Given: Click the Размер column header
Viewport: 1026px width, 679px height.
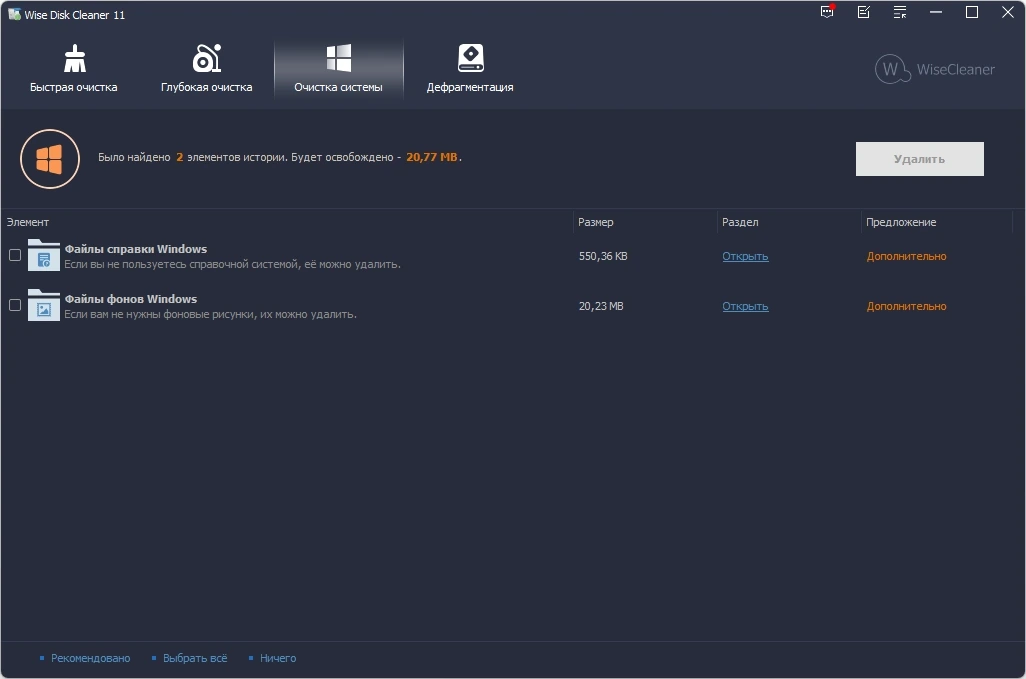Looking at the screenshot, I should pyautogui.click(x=645, y=222).
